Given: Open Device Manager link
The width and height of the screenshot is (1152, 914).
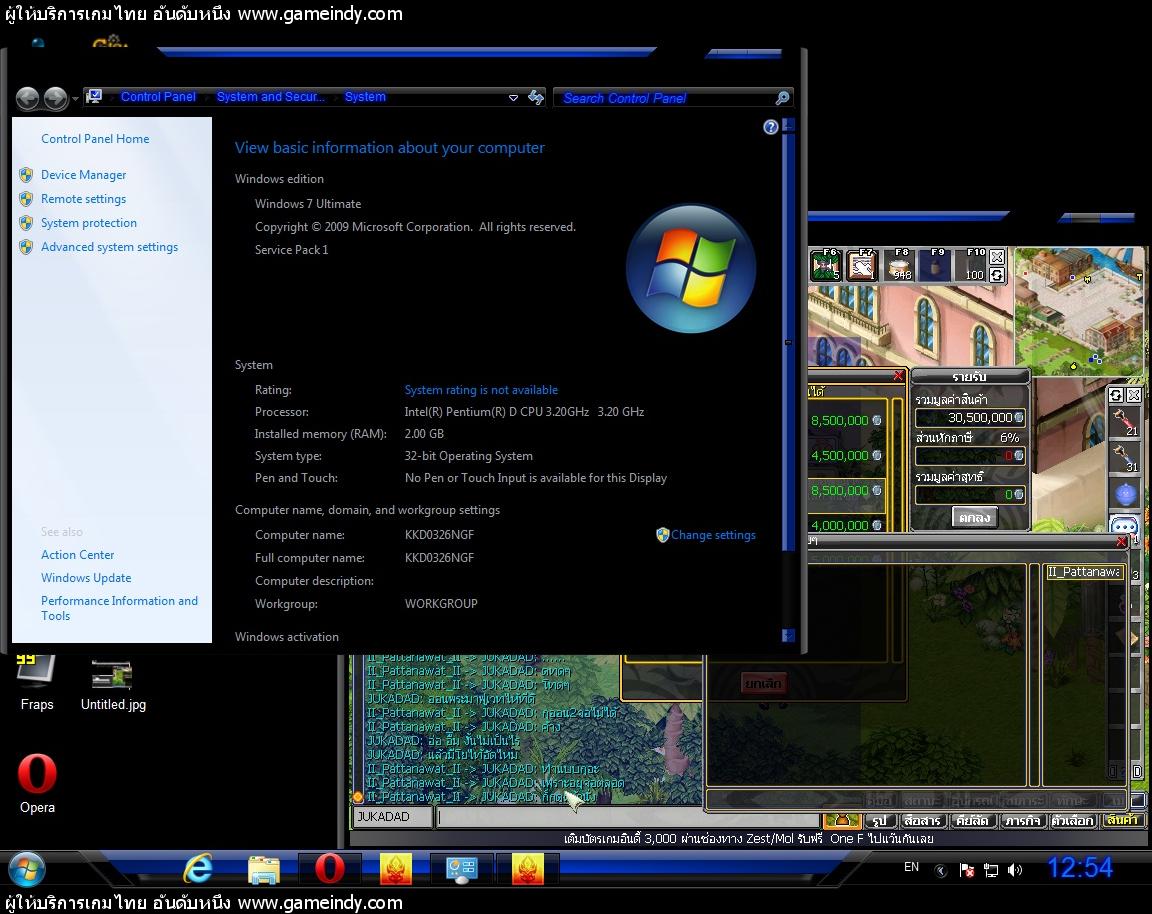Looking at the screenshot, I should point(83,175).
